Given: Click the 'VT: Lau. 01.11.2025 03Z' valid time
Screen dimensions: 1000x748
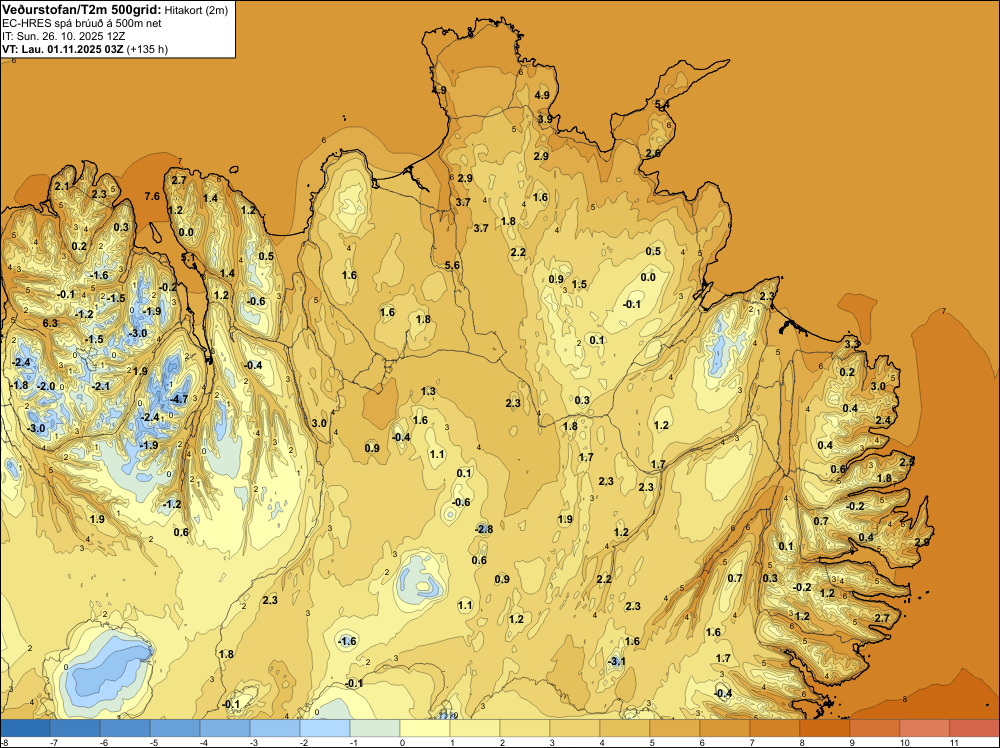Looking at the screenshot, I should coord(63,49).
